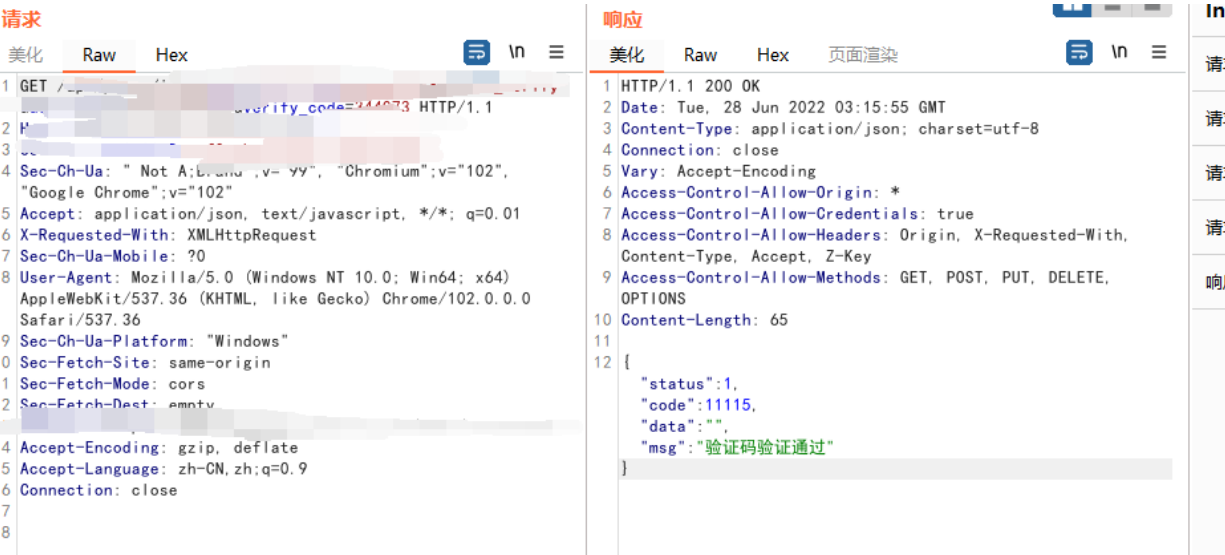Open the request panel hamburger menu
Viewport: 1225px width, 555px height.
(x=557, y=52)
